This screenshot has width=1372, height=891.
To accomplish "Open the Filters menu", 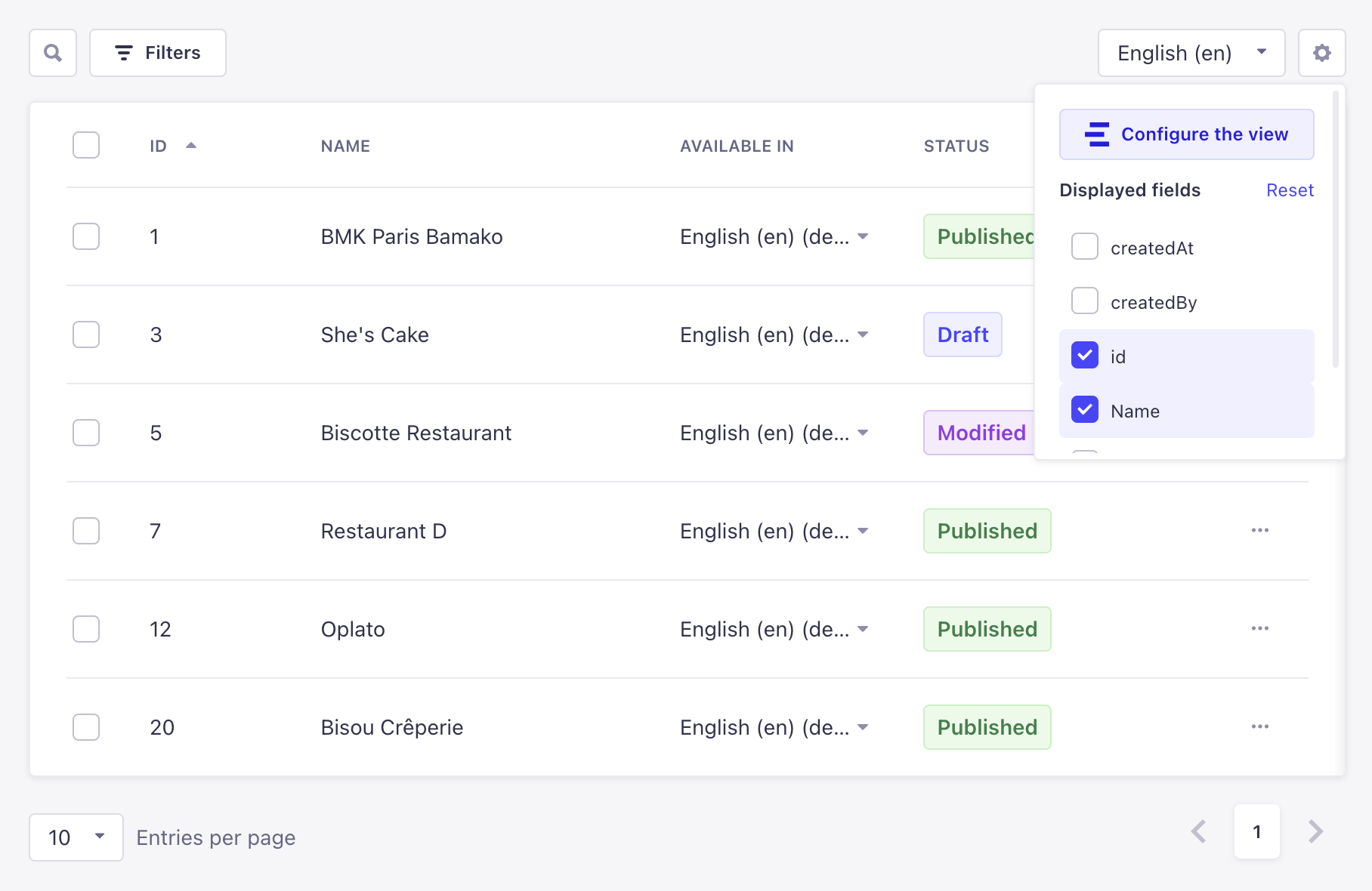I will pos(157,53).
